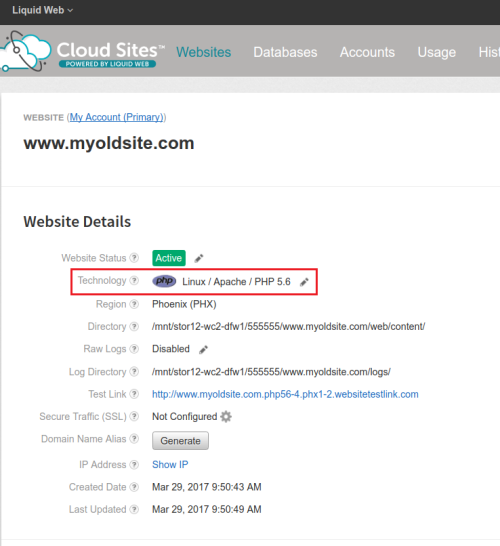Show help for Log Directory
The image size is (500, 546).
point(134,372)
